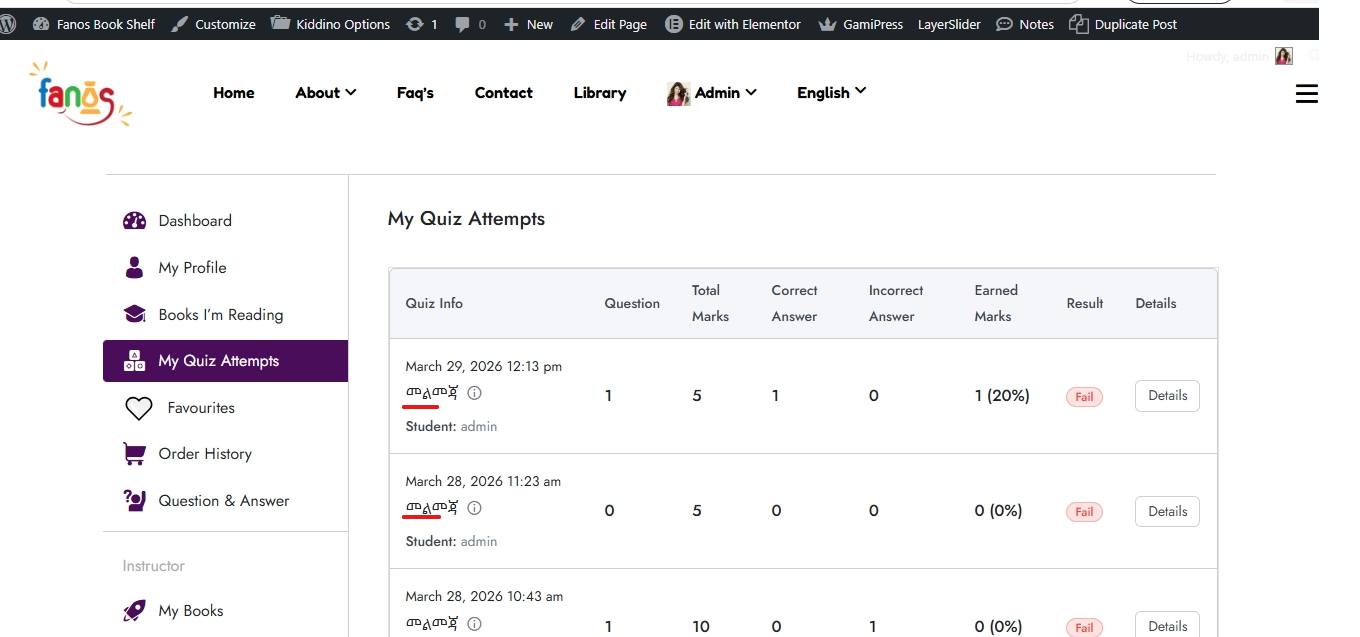Screen dimensions: 1360x637
Task: Click the comments bubble in admin bar
Action: coord(470,24)
